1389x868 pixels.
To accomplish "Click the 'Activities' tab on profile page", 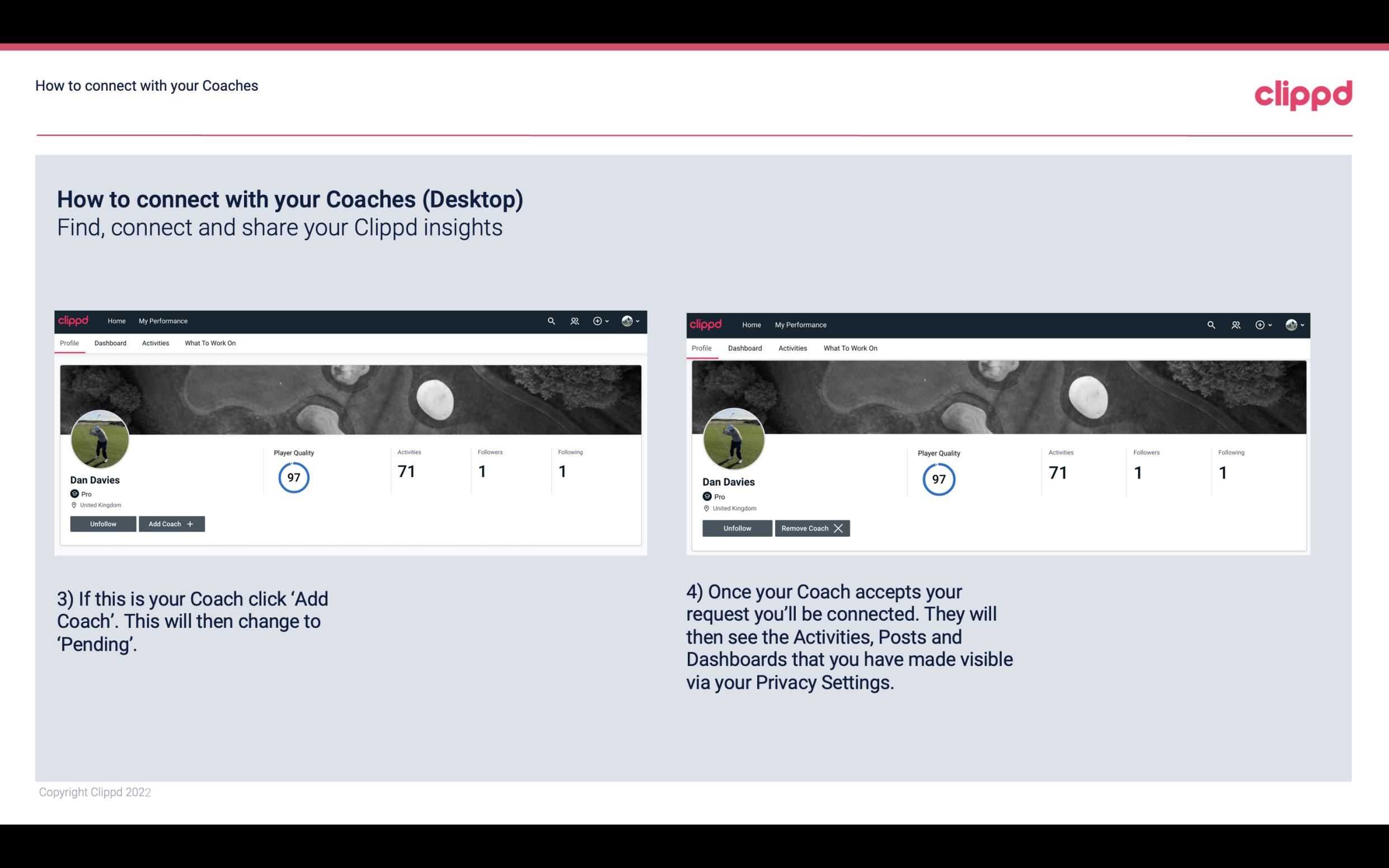I will click(155, 343).
